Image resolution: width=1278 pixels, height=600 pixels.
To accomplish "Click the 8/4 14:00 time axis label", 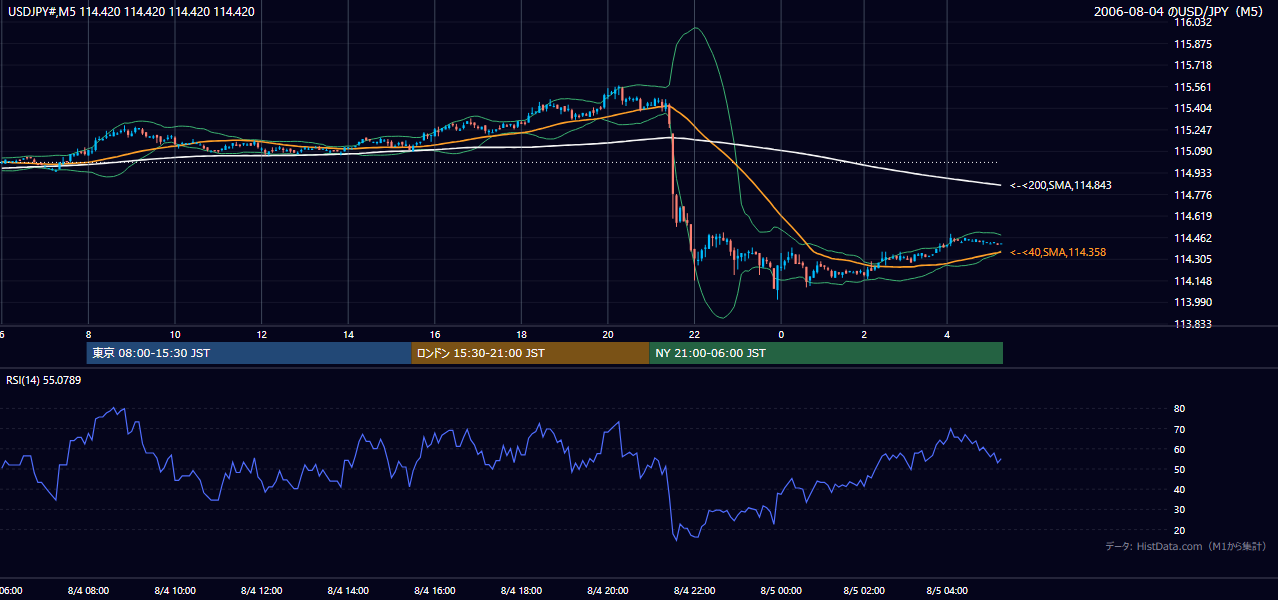I will coord(348,590).
